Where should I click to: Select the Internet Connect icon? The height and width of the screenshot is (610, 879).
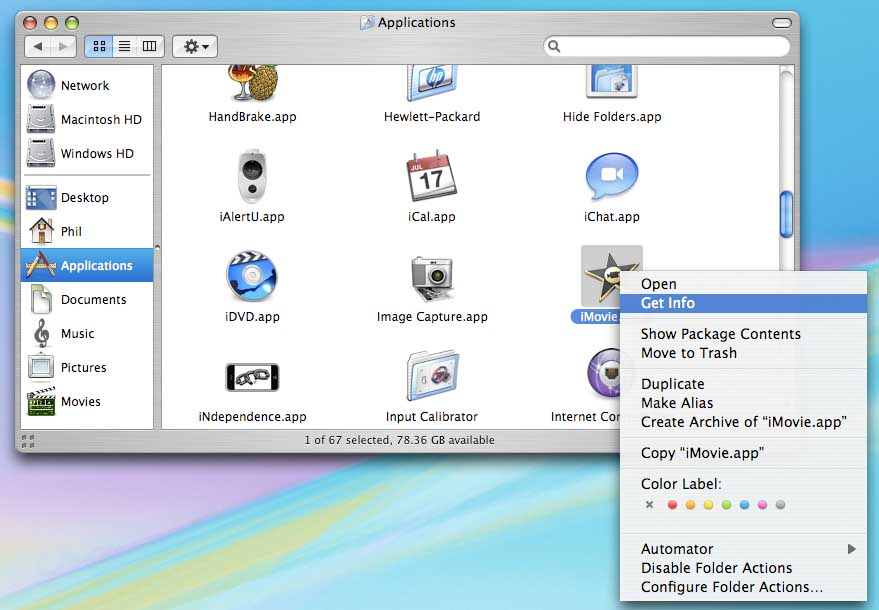point(604,372)
